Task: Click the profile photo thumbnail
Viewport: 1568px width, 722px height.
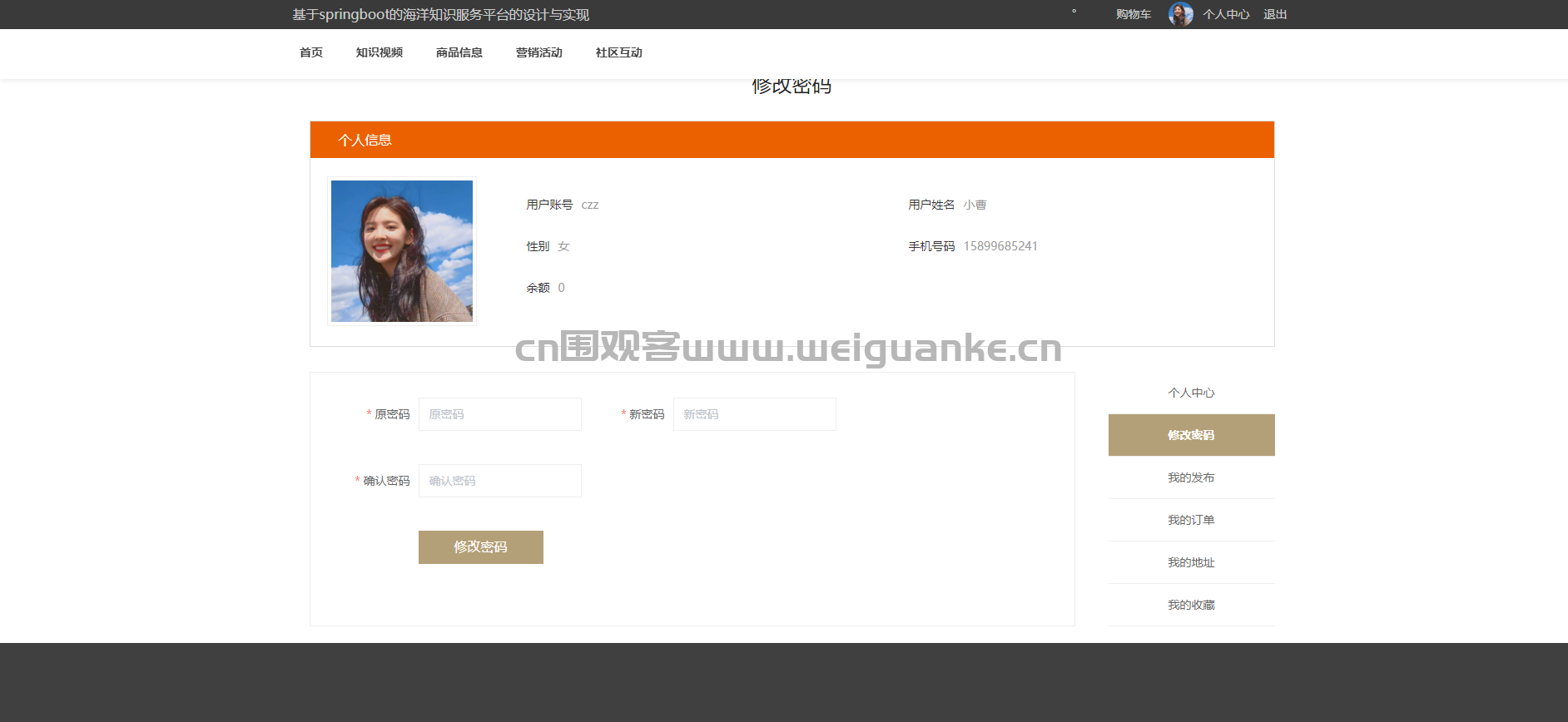Action: [x=402, y=251]
